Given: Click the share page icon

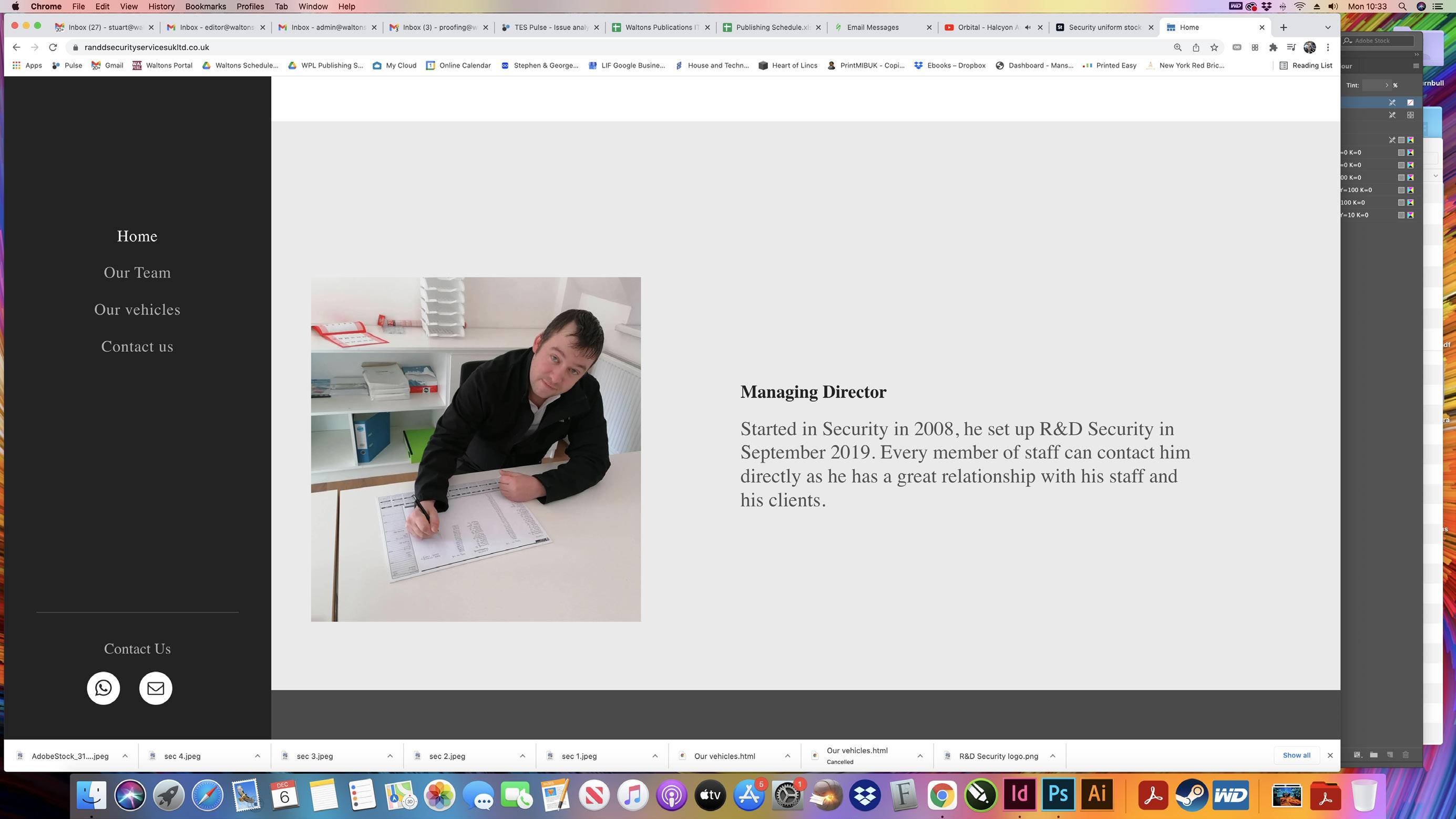Looking at the screenshot, I should click(x=1196, y=47).
